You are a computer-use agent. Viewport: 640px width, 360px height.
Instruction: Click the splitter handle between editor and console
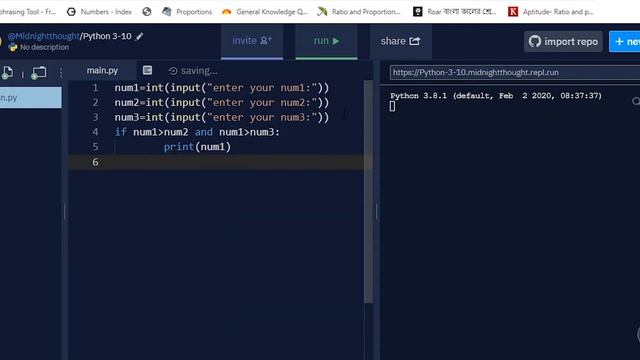coord(376,211)
